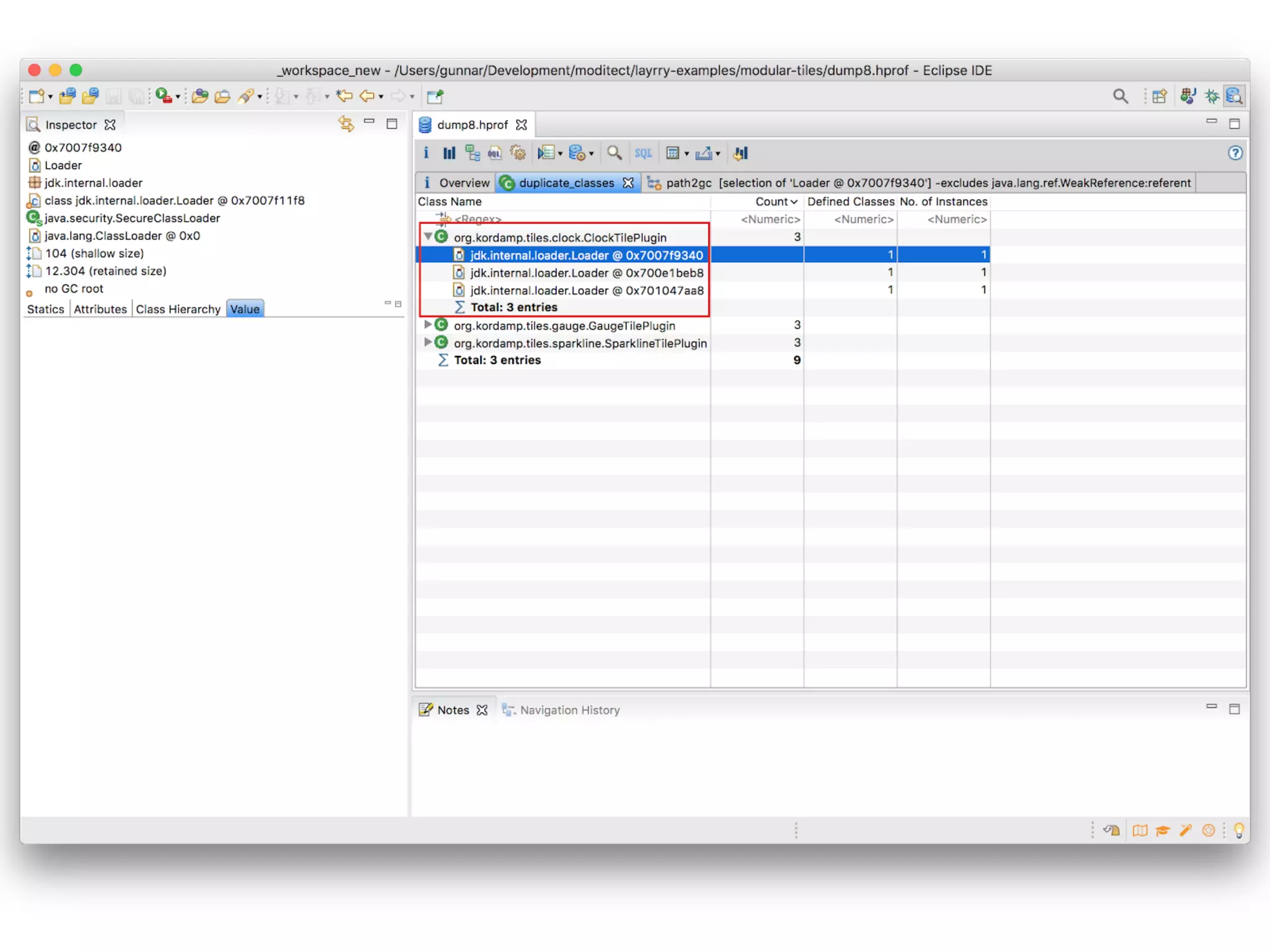
Task: Expand the GaugeTilePlugin tree node
Action: pos(428,325)
